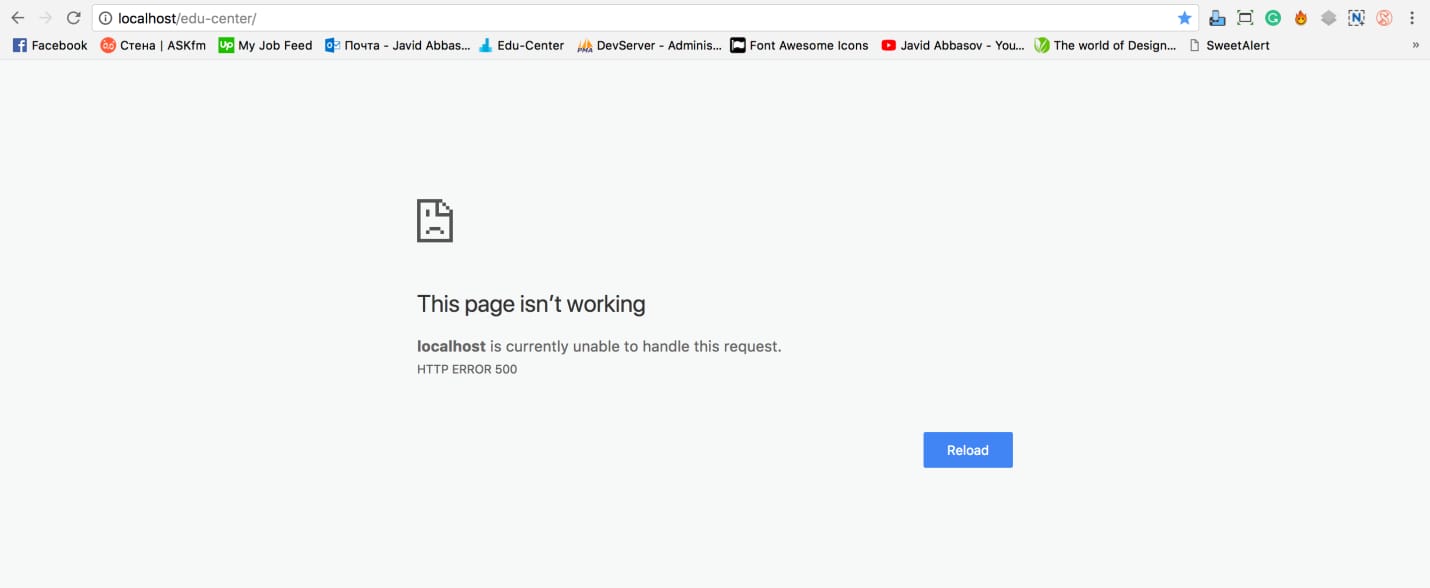Open the Chrome three-dot menu

[1412, 17]
